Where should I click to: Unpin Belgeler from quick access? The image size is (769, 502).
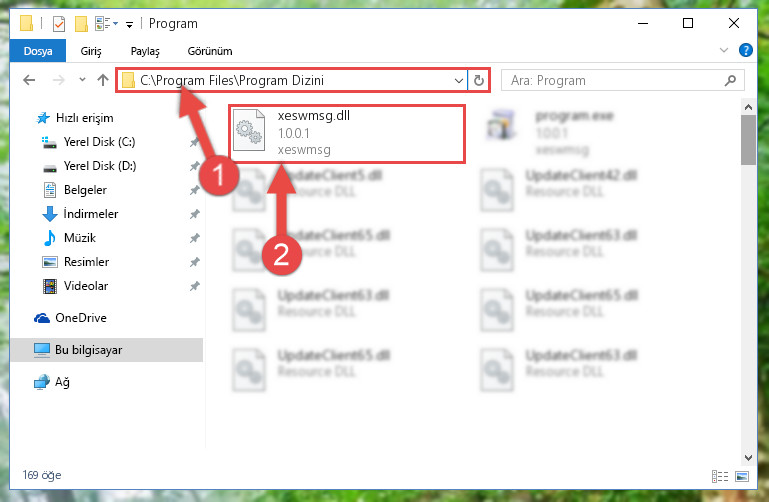click(195, 190)
